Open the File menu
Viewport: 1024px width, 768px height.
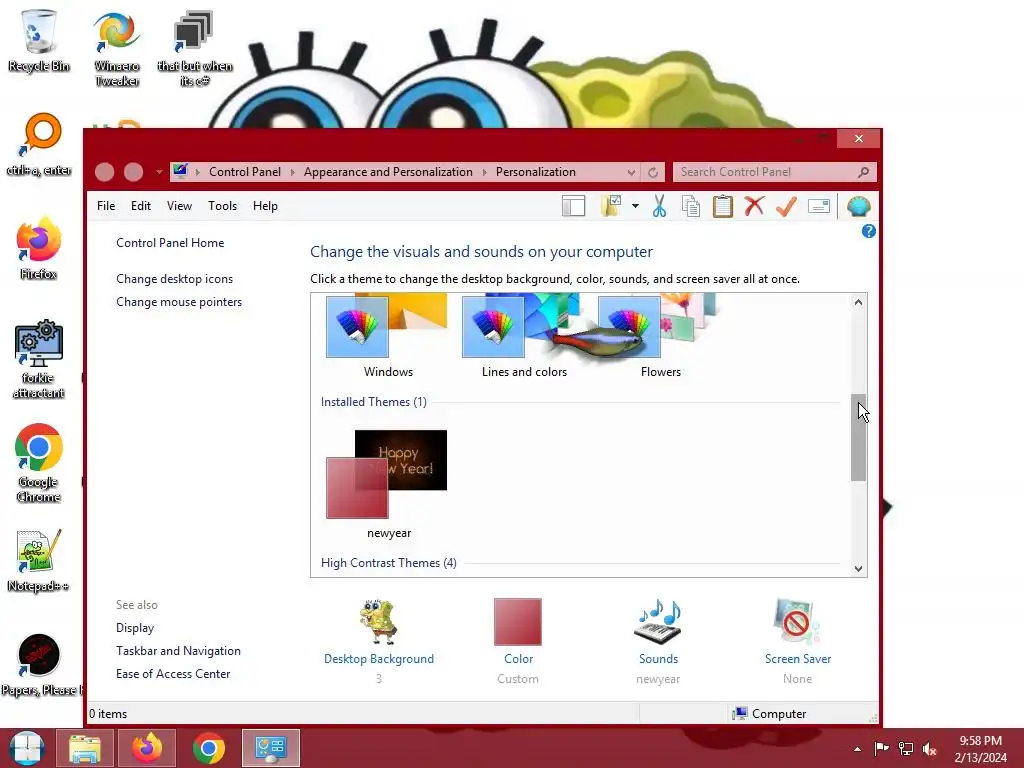pyautogui.click(x=106, y=206)
